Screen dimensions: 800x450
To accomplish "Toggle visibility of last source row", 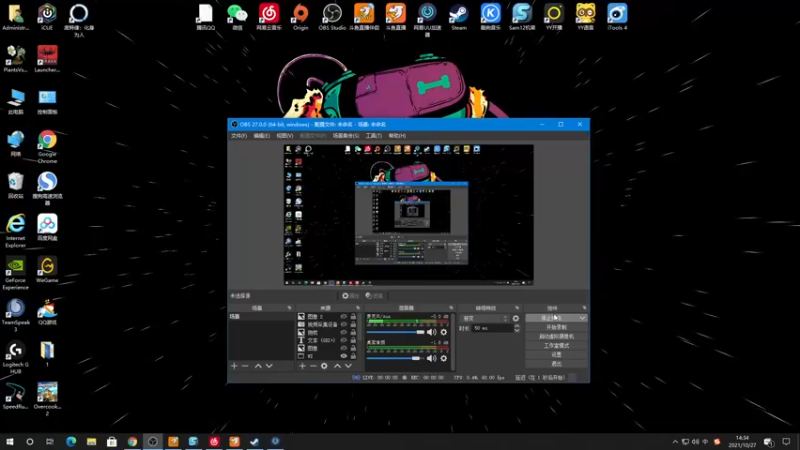I will pos(343,356).
